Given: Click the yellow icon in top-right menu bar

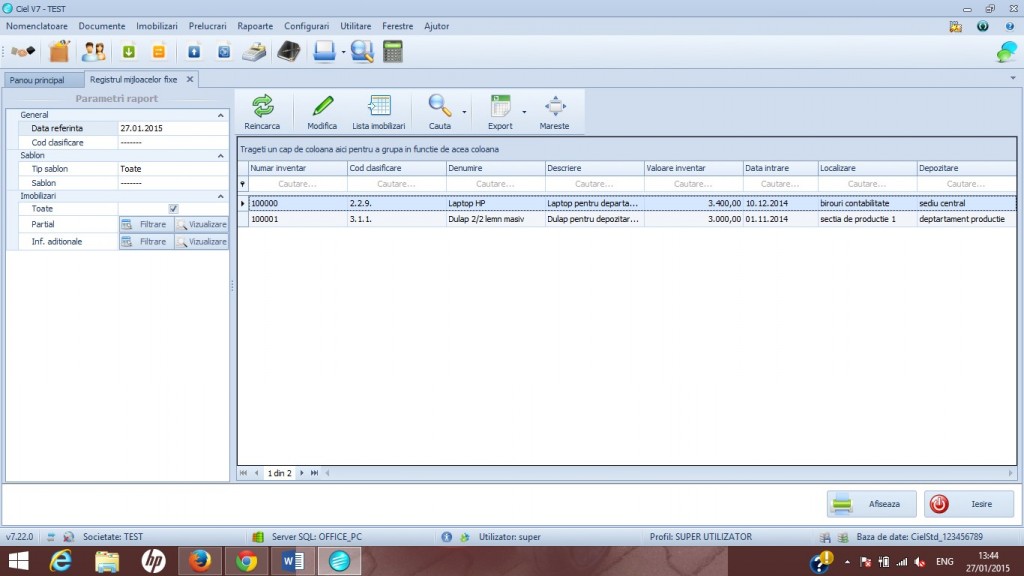Looking at the screenshot, I should (955, 27).
